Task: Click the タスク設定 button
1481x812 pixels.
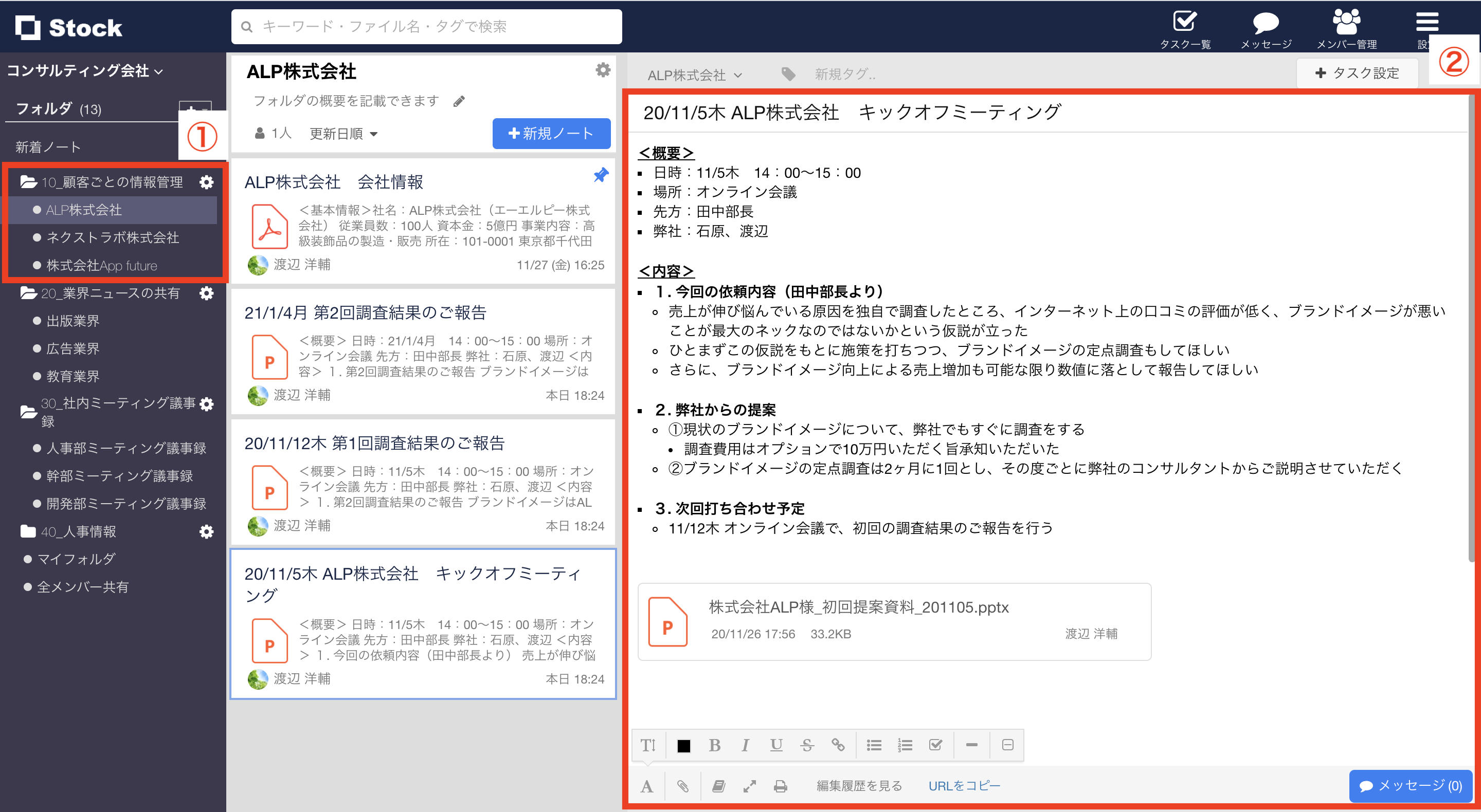Action: (1357, 73)
